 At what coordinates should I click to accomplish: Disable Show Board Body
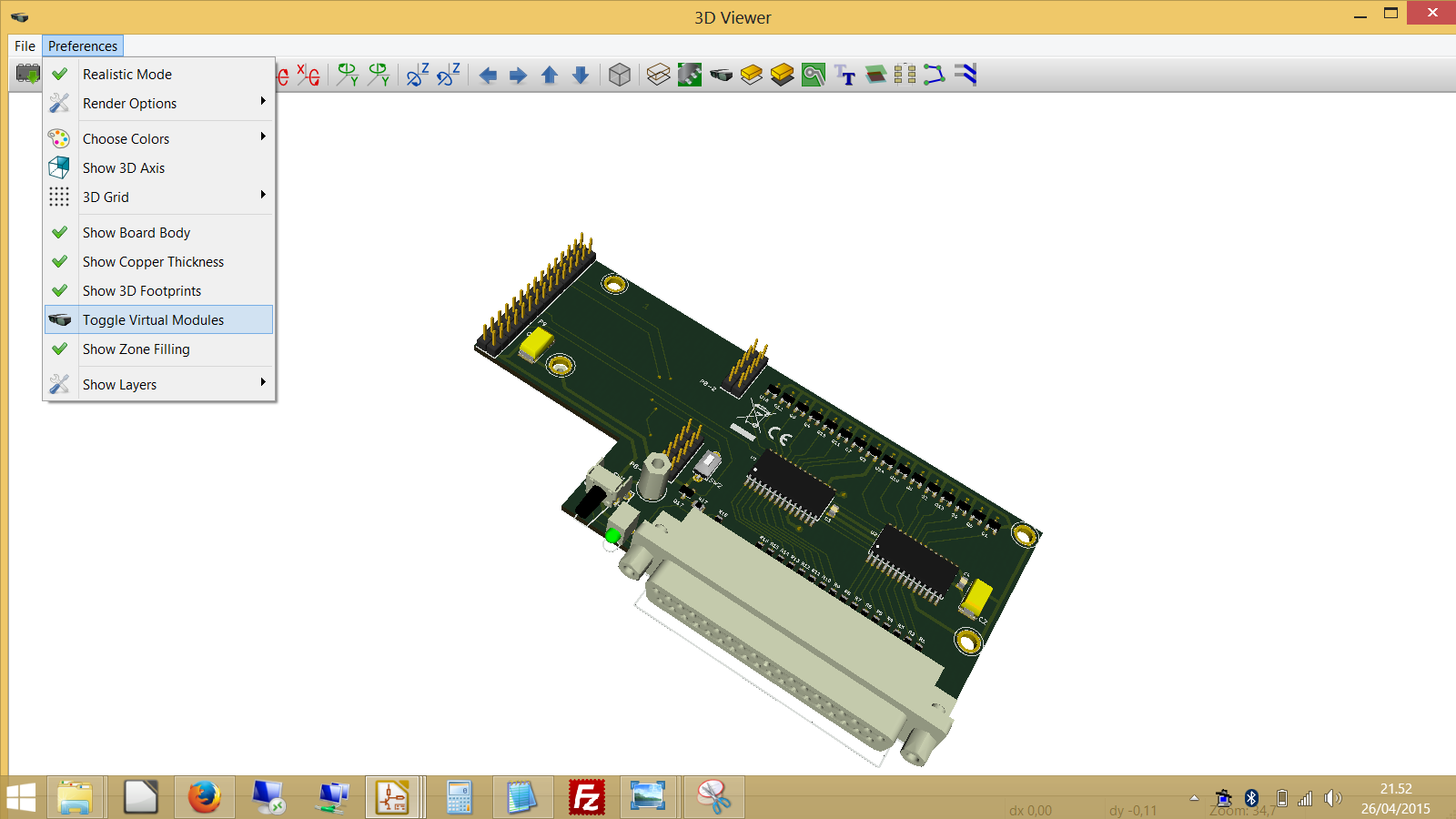click(136, 233)
